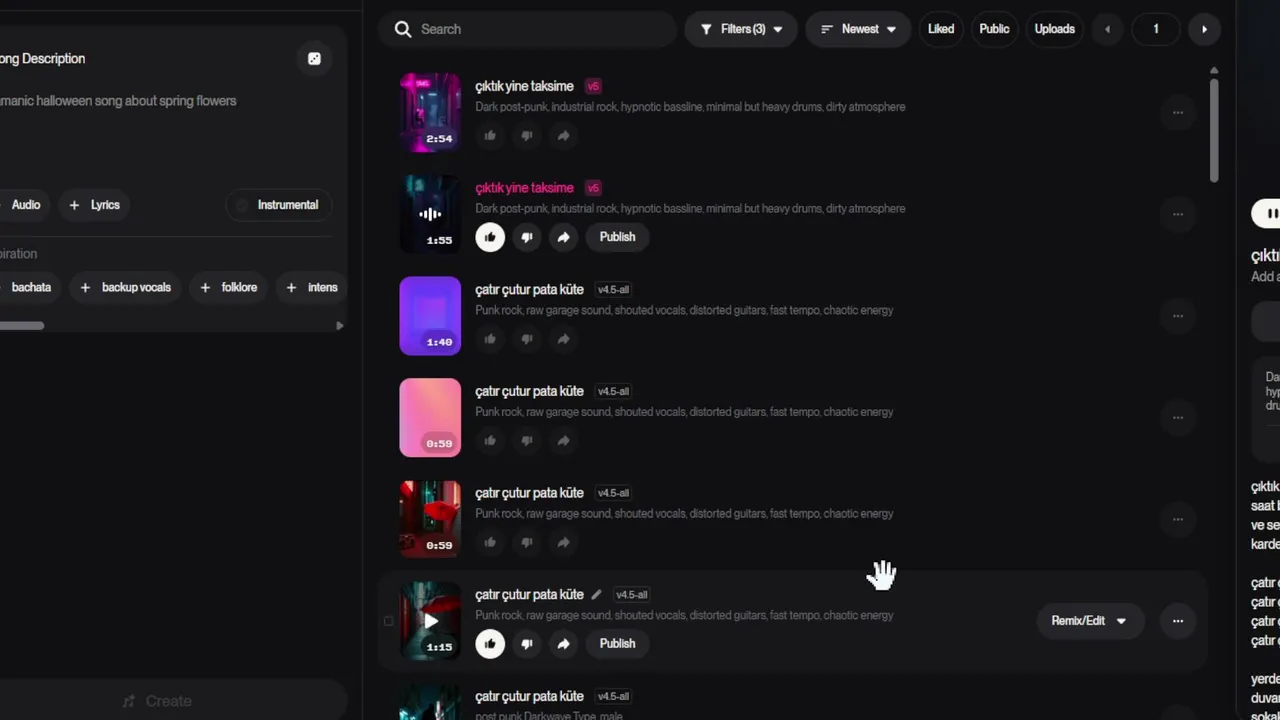Like the 1:55 çıktık yine taksime track

pos(490,237)
